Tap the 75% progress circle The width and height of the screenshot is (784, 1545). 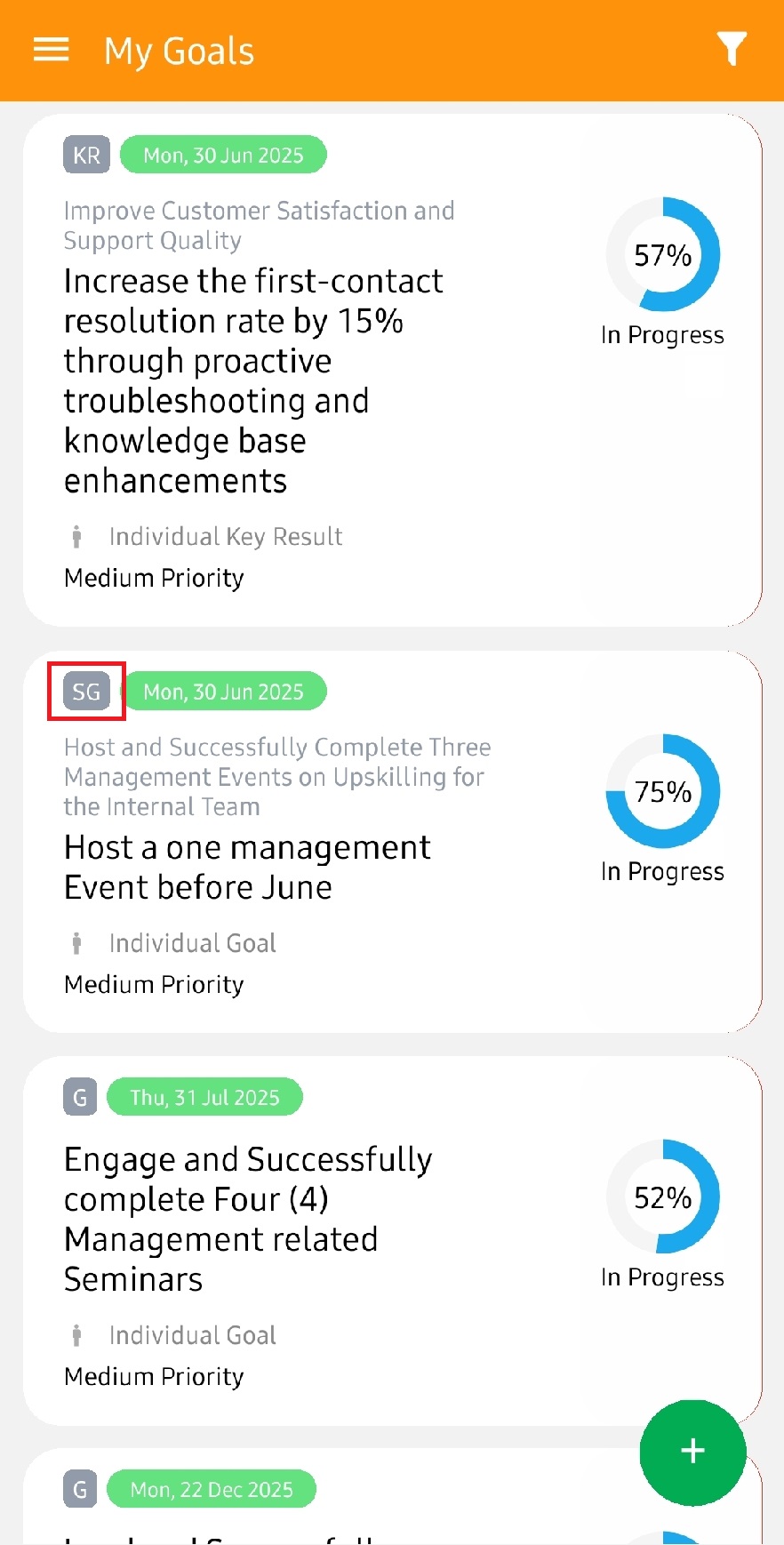(663, 791)
